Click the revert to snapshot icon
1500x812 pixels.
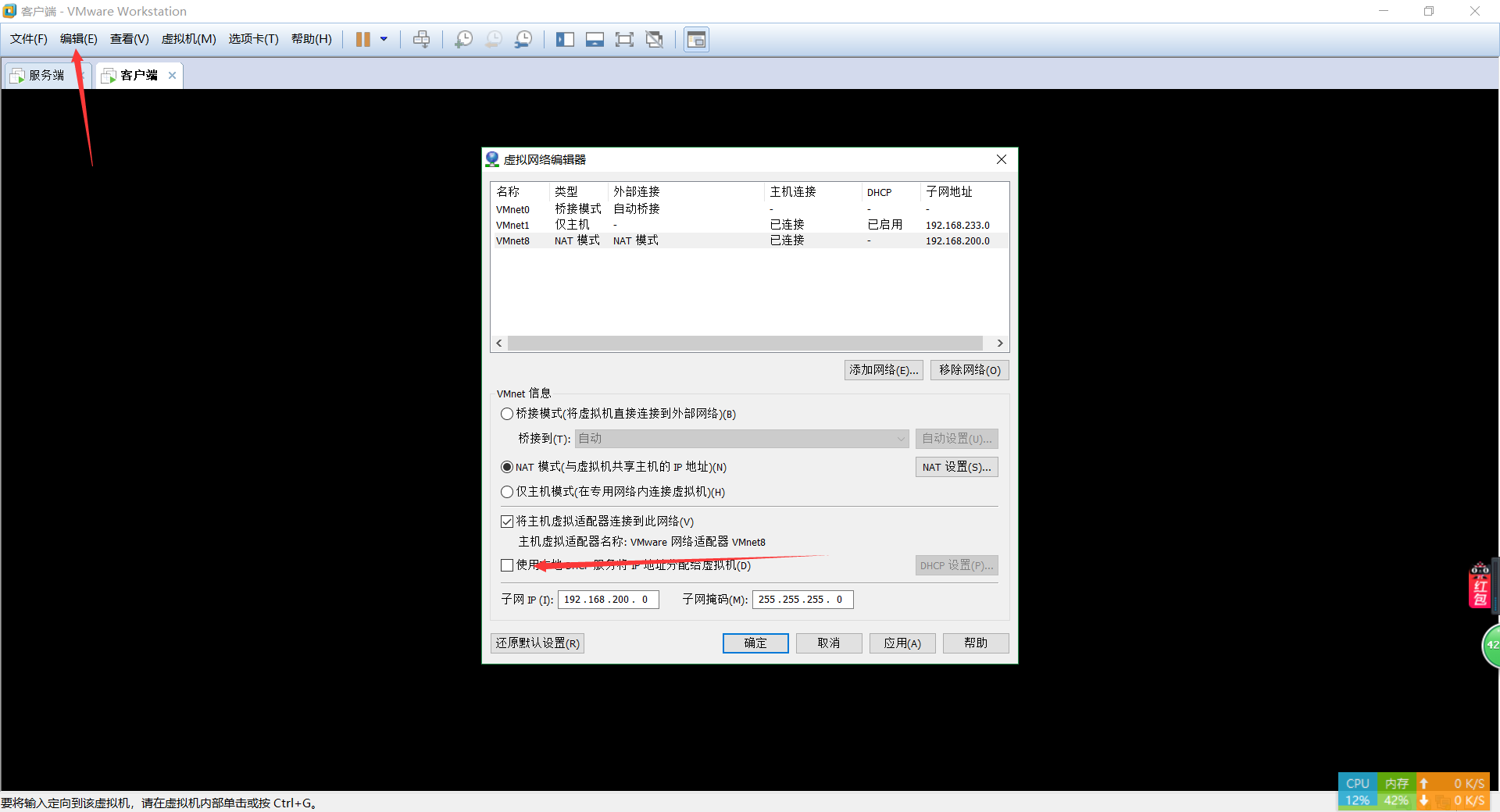[x=494, y=39]
